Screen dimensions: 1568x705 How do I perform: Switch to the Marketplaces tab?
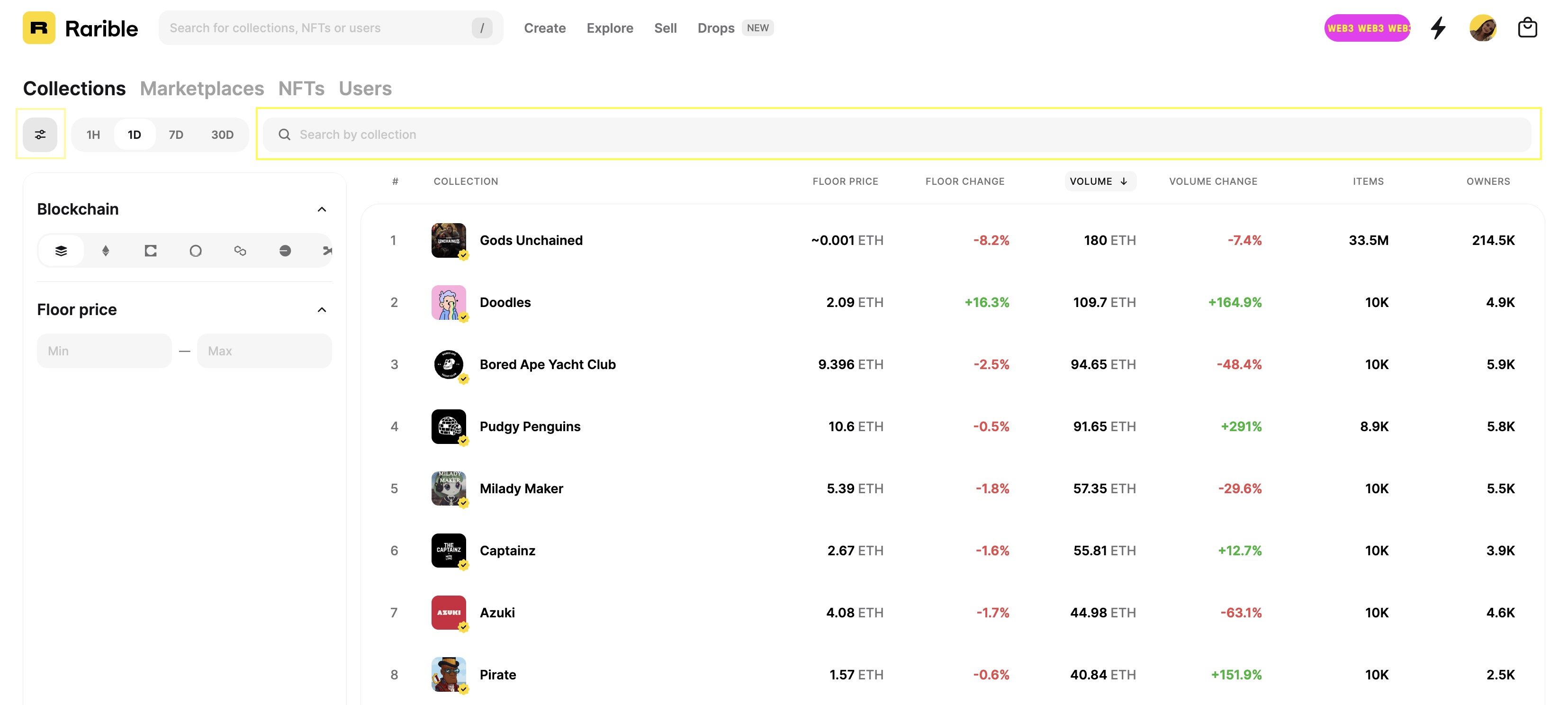click(x=202, y=89)
